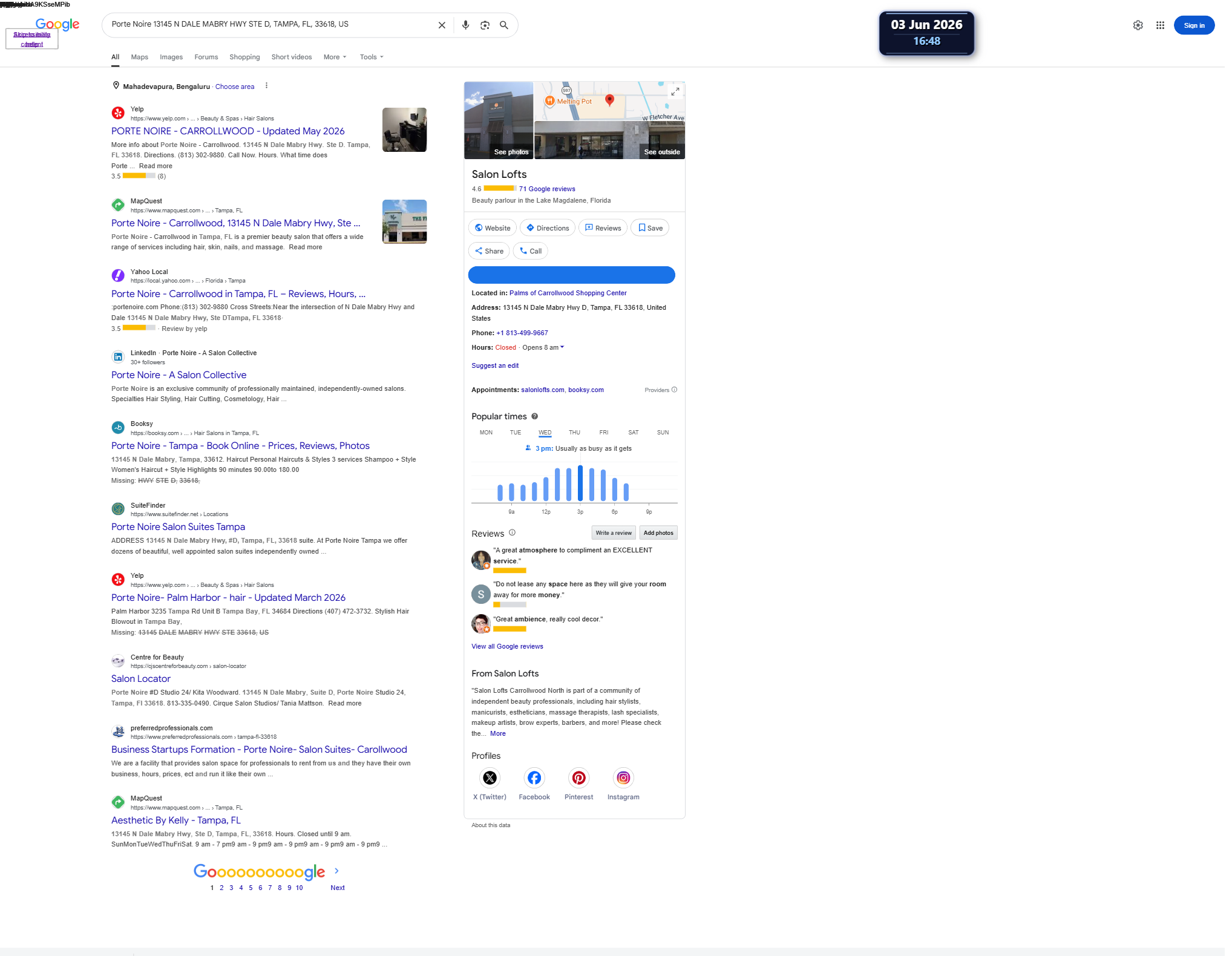This screenshot has width=1232, height=956.
Task: Expand the map with the fullscreen icon
Action: [x=675, y=91]
